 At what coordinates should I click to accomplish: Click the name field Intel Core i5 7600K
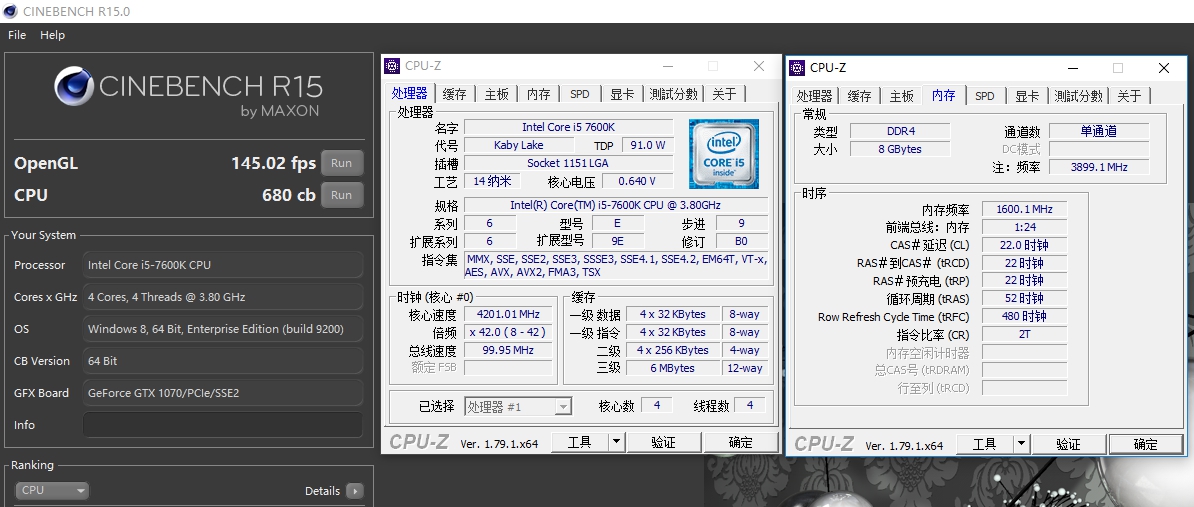click(x=568, y=126)
